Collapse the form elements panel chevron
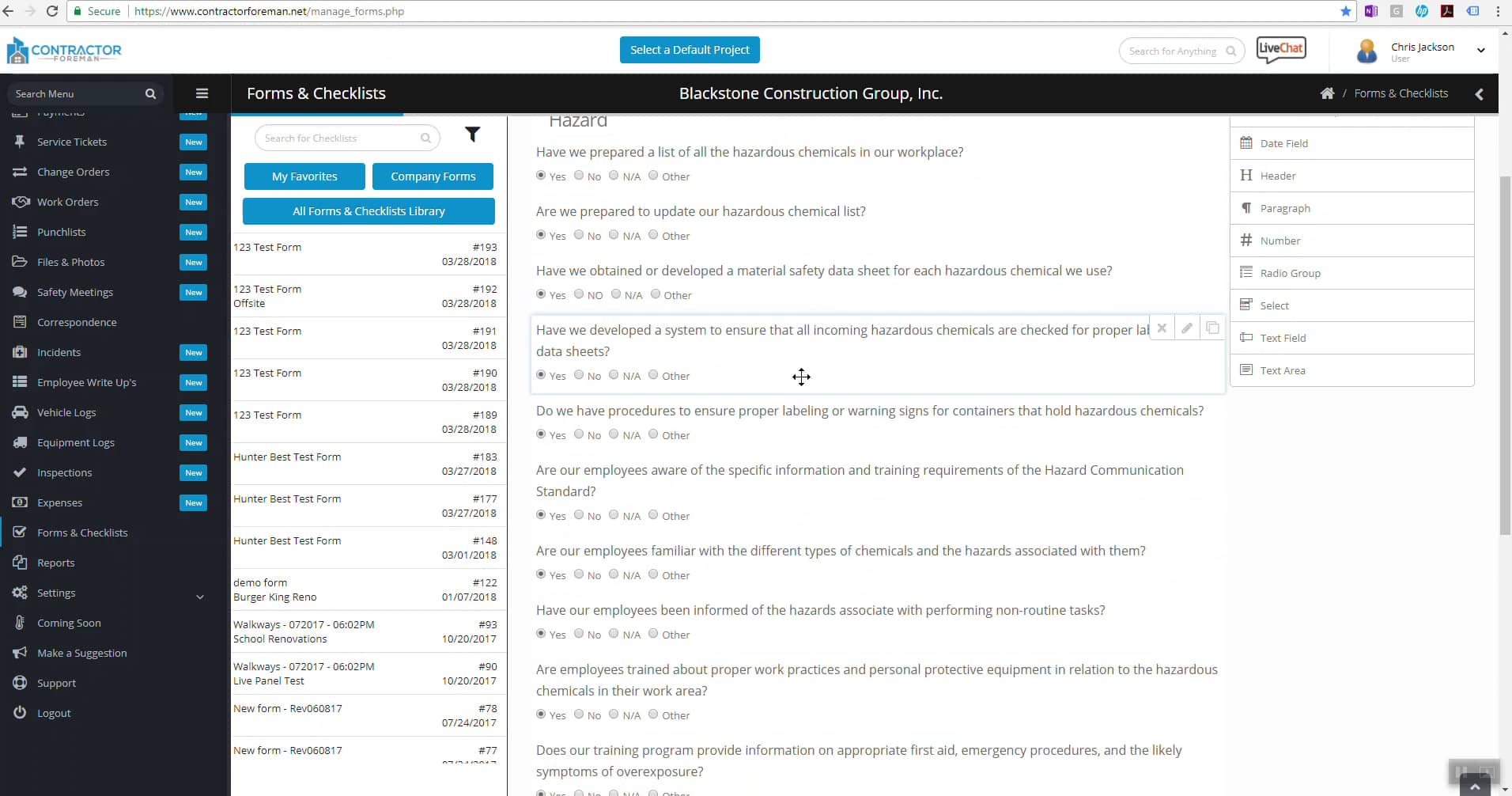This screenshot has width=1512, height=796. (x=1479, y=93)
